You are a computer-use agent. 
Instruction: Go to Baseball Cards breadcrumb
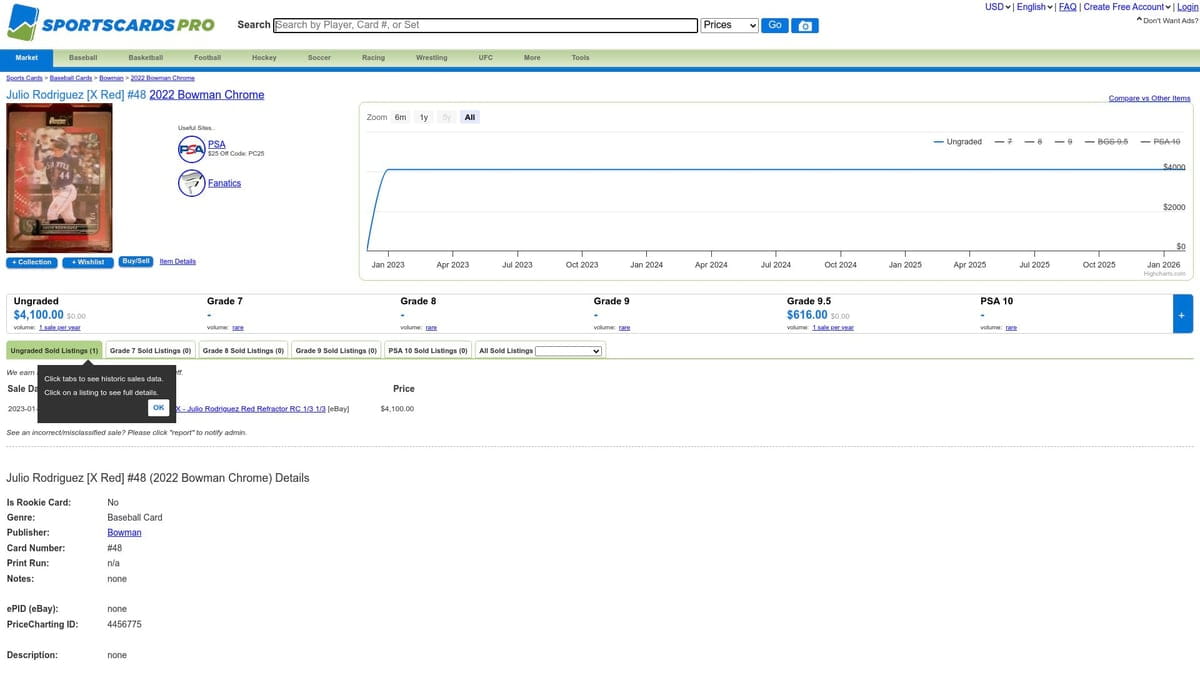pyautogui.click(x=71, y=78)
